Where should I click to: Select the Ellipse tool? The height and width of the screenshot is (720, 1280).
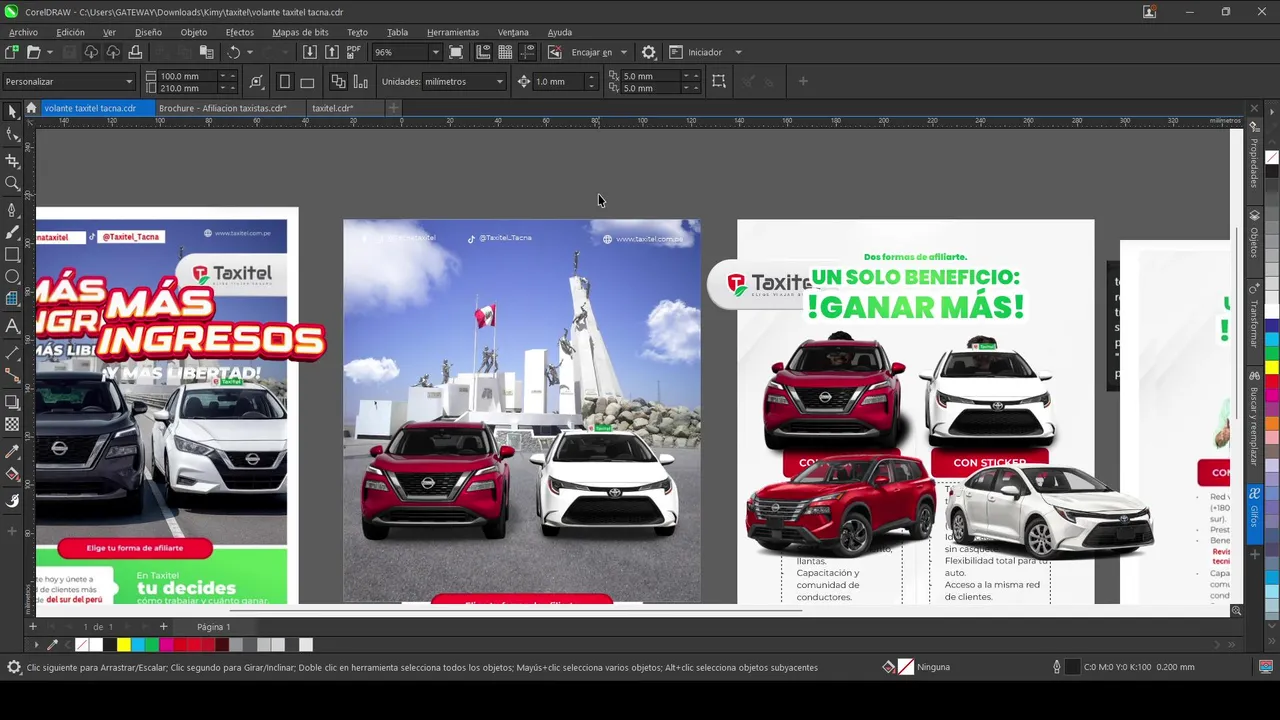pos(12,277)
